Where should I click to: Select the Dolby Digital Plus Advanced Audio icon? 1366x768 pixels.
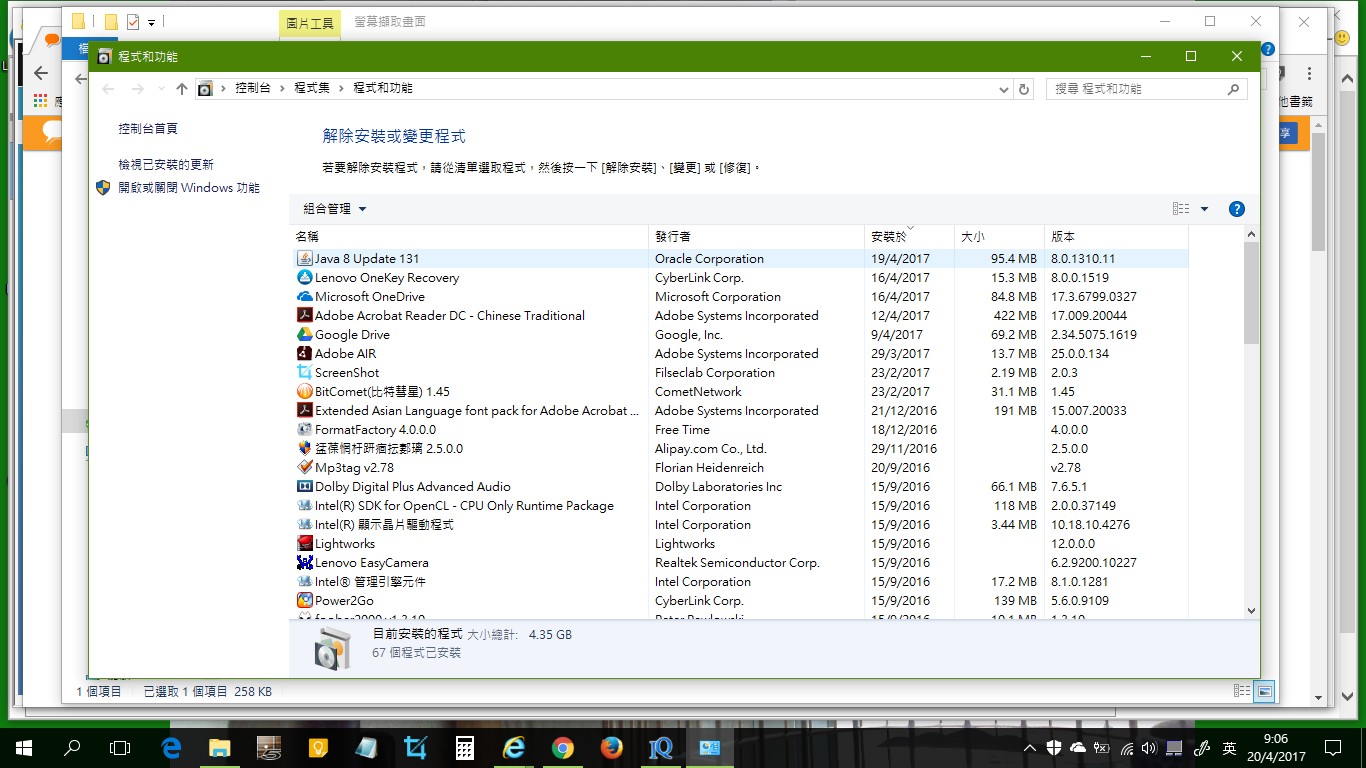pyautogui.click(x=305, y=487)
